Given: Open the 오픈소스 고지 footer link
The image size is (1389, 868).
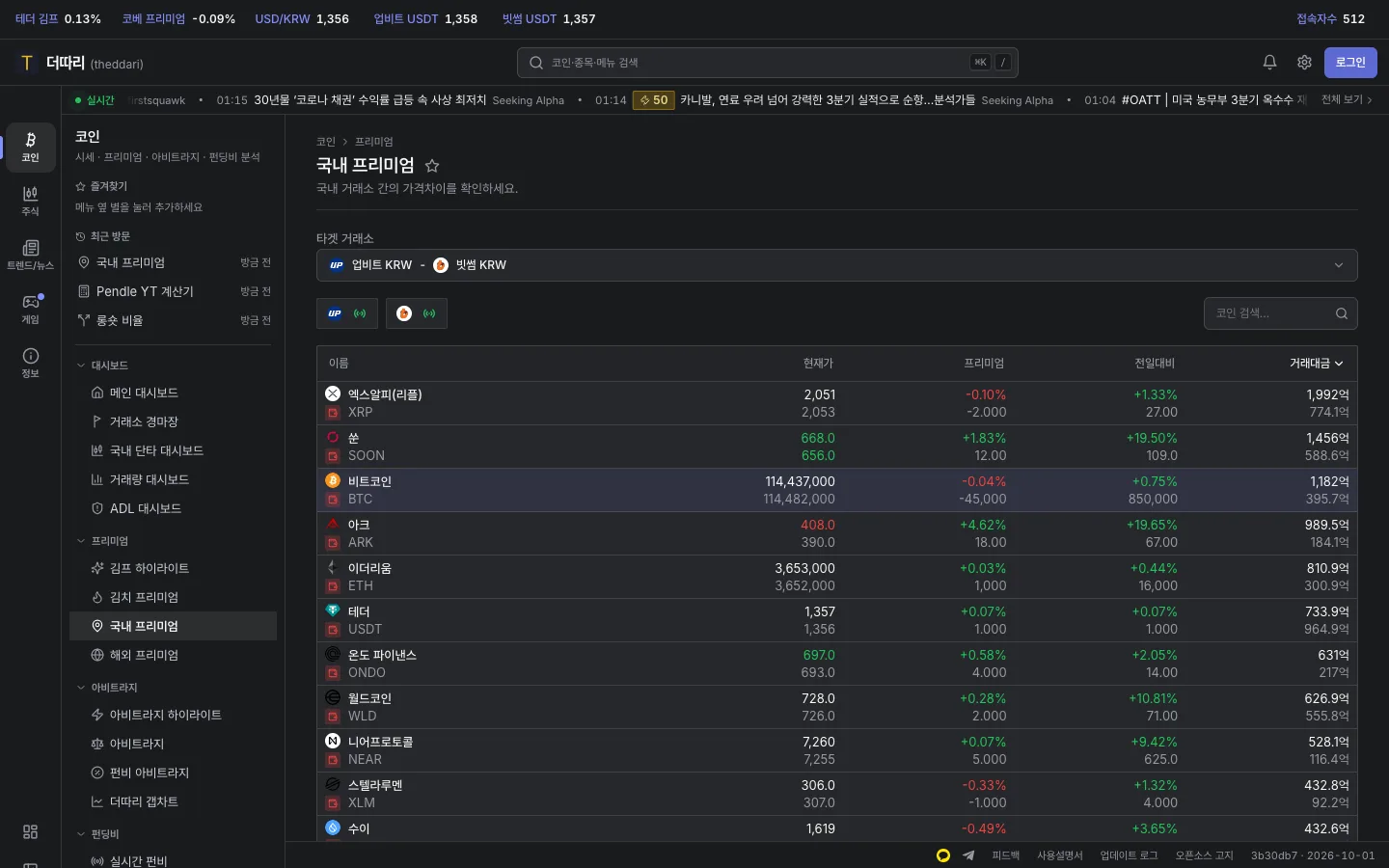Looking at the screenshot, I should point(1204,855).
